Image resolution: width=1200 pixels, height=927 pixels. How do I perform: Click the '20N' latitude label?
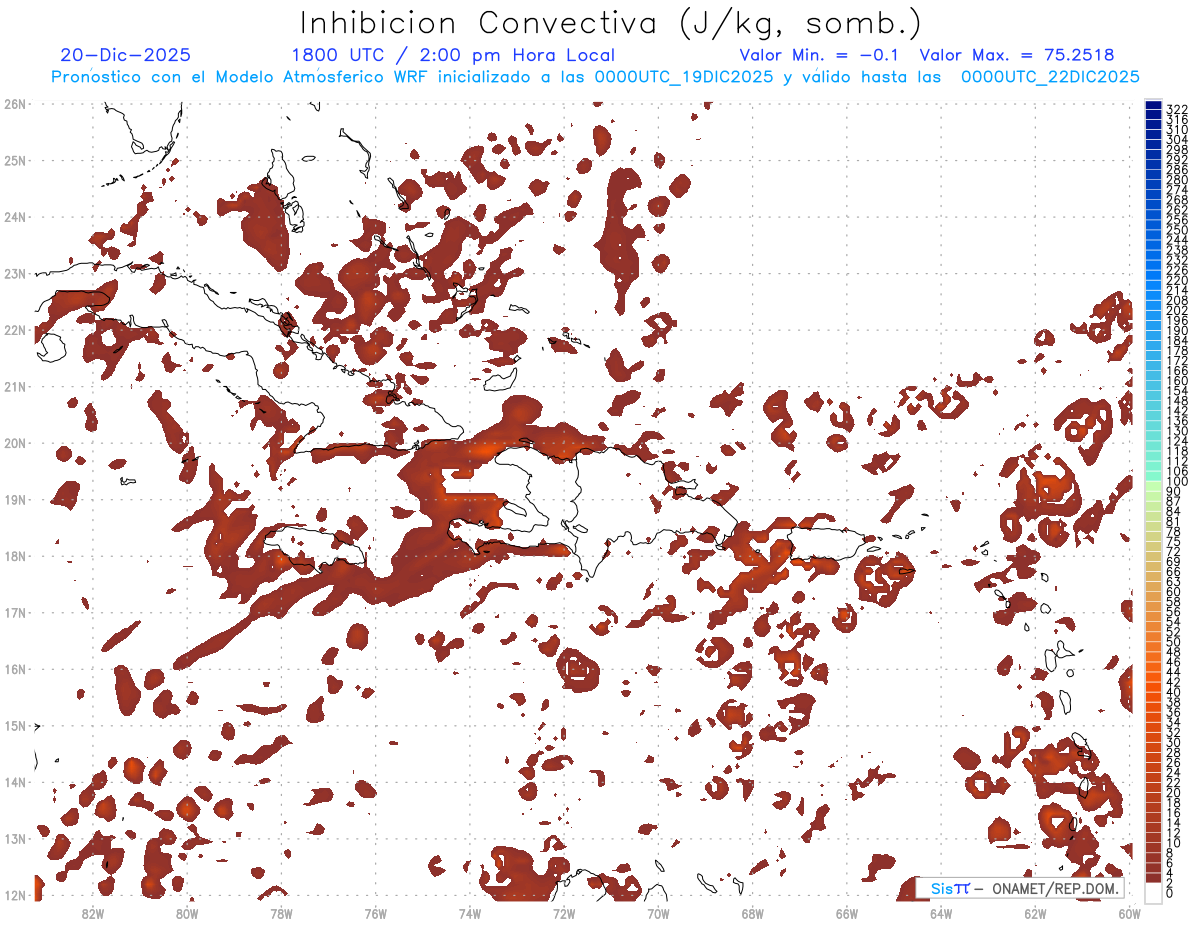15,443
